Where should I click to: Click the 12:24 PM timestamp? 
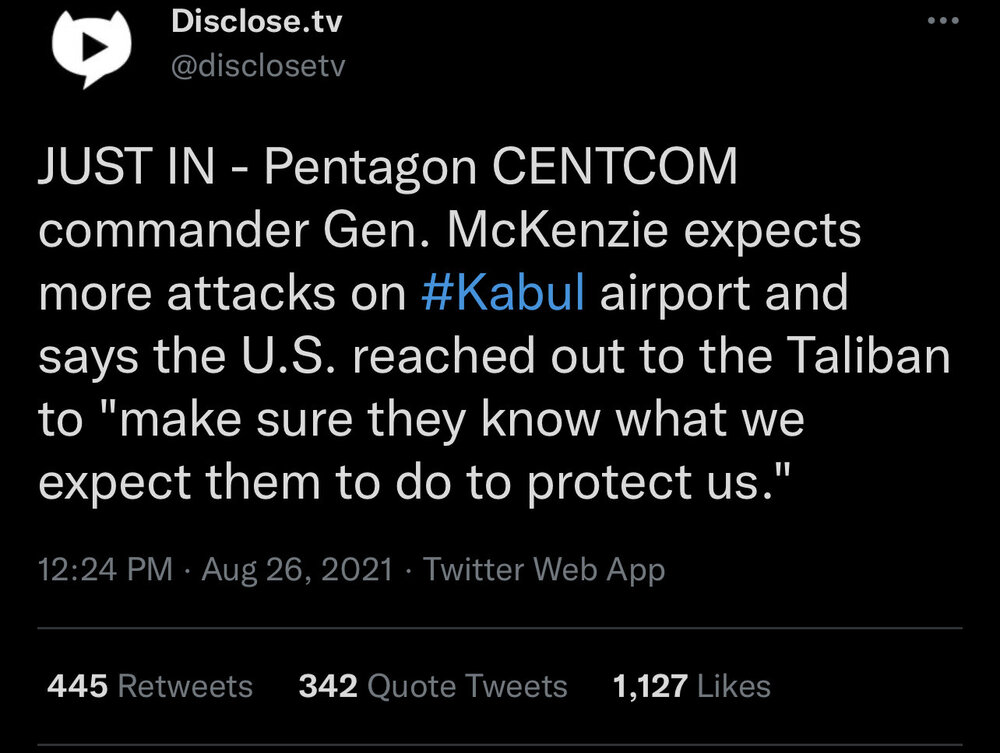click(105, 570)
